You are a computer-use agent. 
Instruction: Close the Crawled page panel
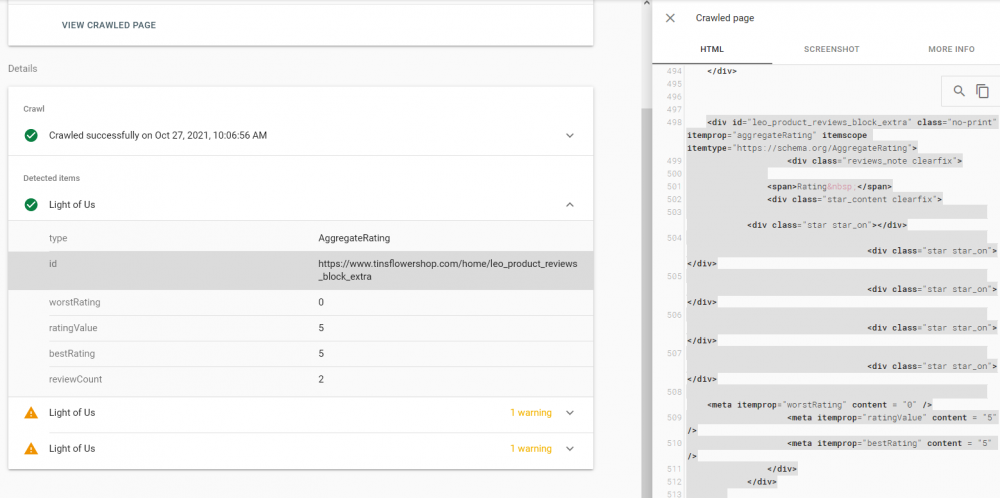670,18
